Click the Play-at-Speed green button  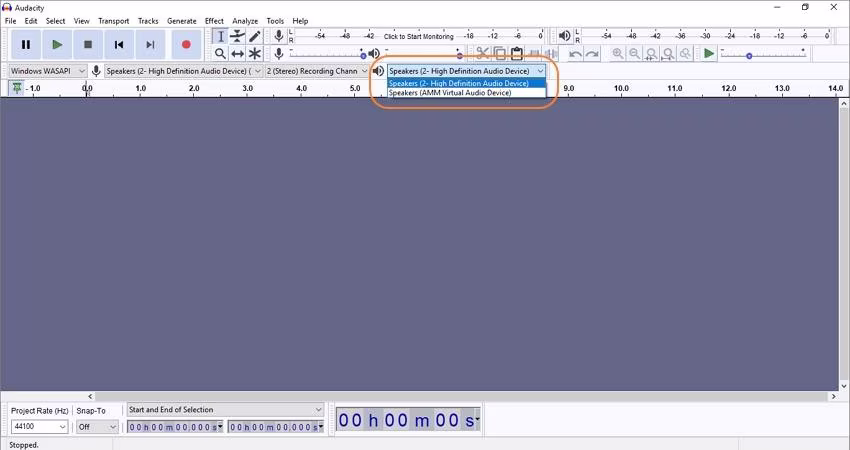tap(709, 53)
